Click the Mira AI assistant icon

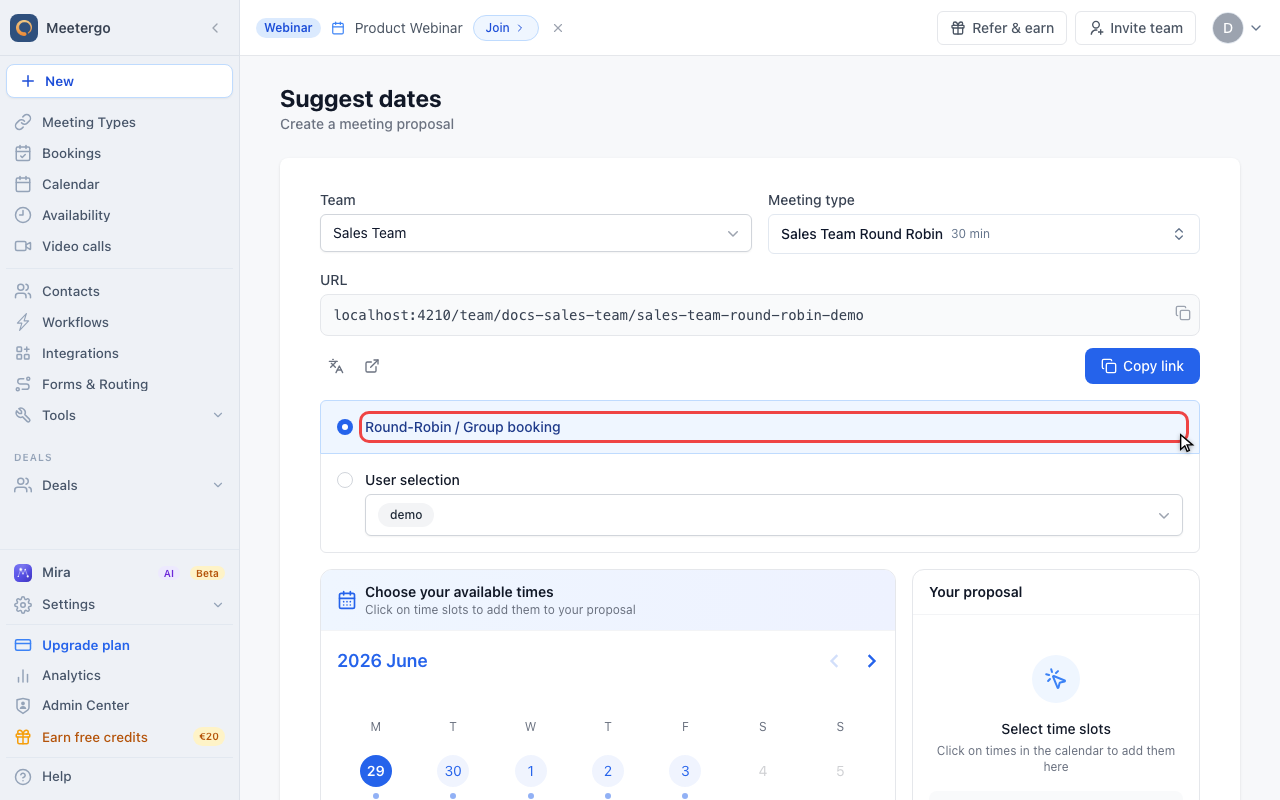tap(23, 573)
